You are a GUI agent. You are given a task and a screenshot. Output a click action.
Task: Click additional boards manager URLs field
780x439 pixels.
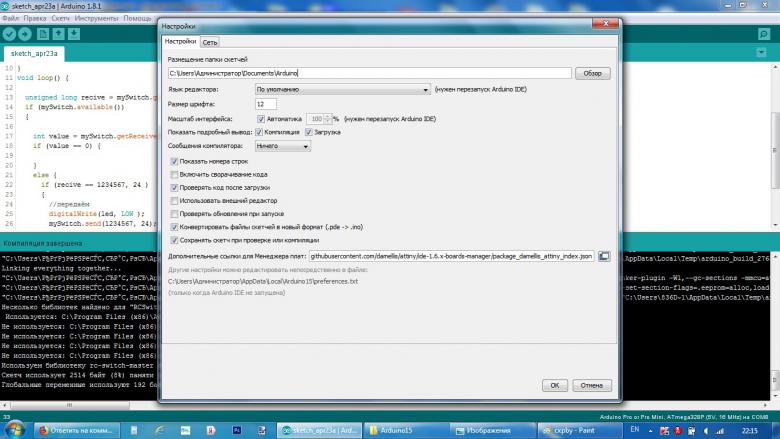click(451, 256)
